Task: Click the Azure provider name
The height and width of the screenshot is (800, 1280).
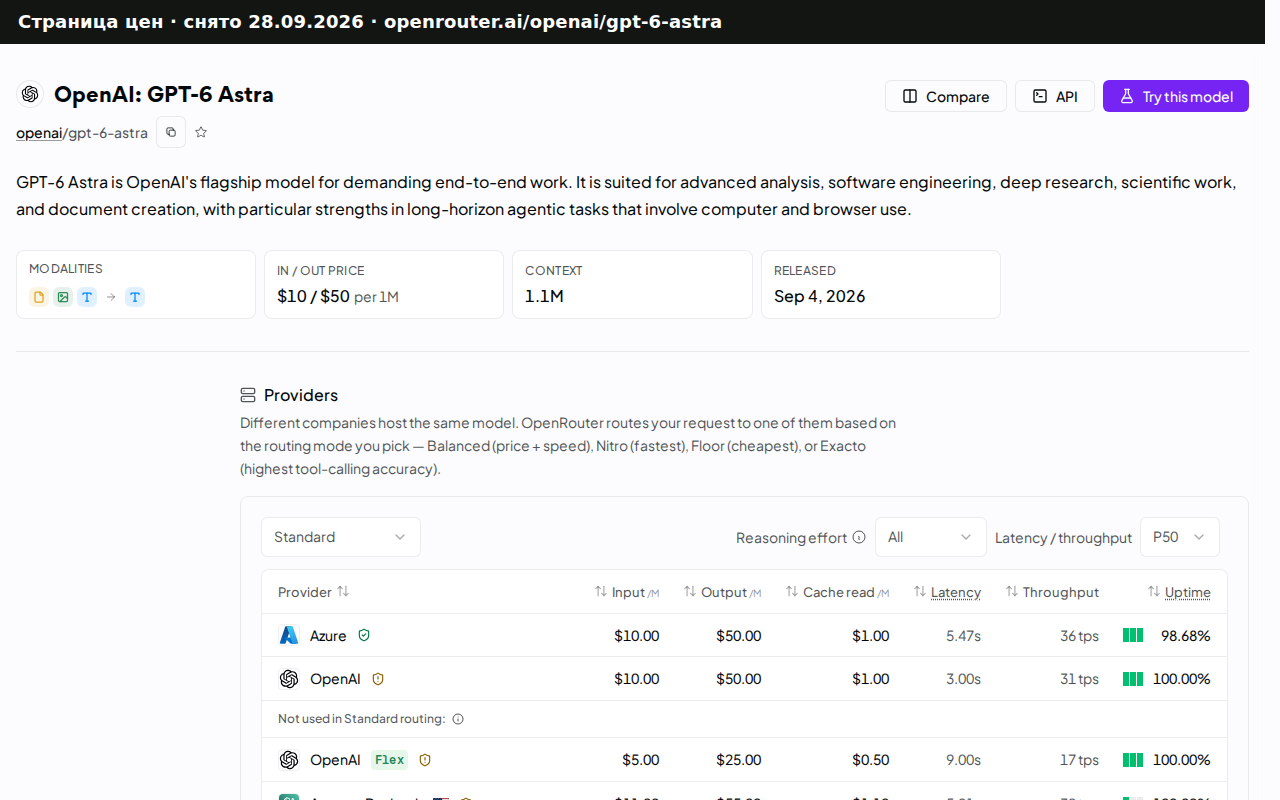Action: click(328, 635)
